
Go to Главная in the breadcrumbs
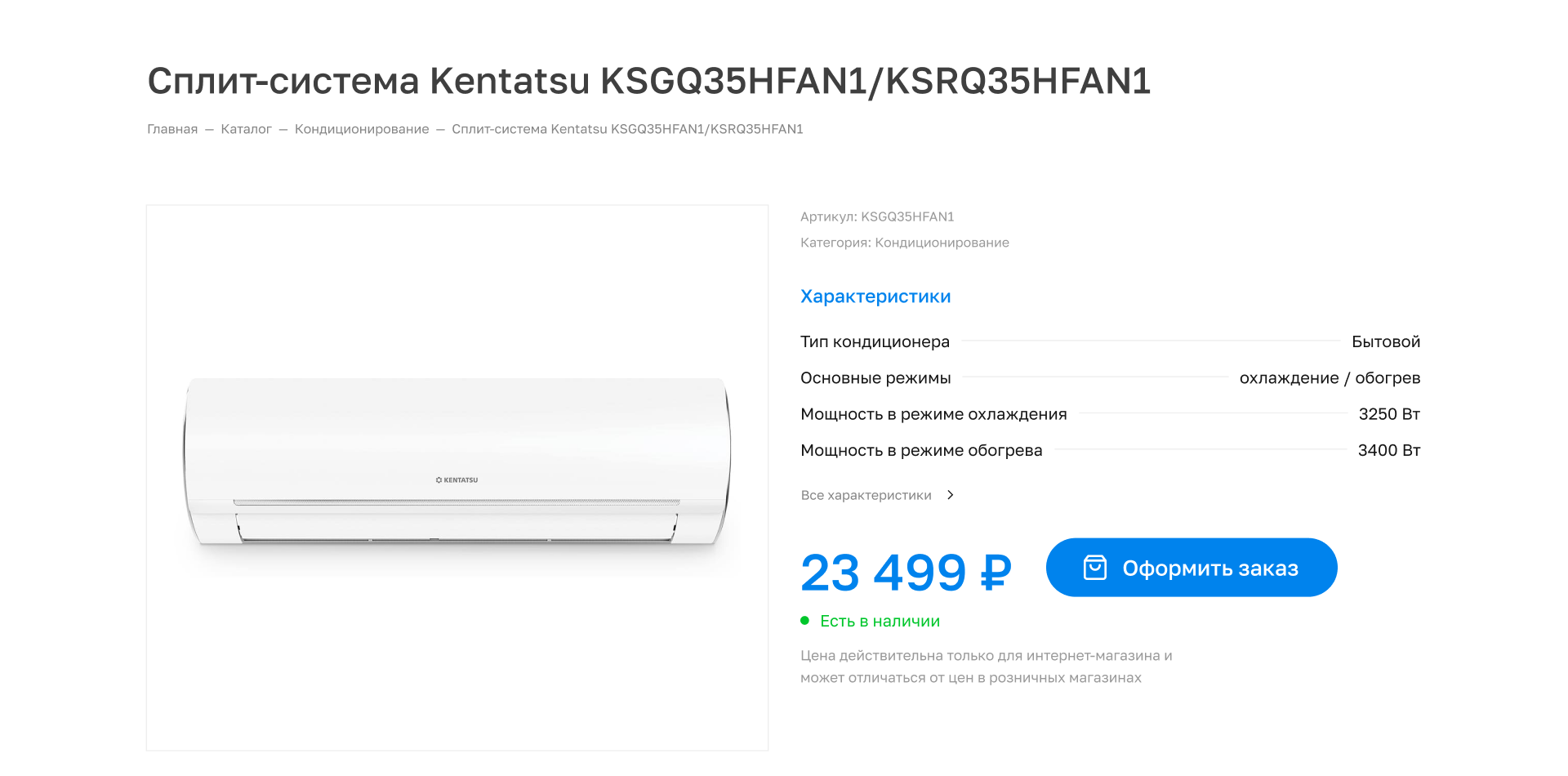coord(172,129)
